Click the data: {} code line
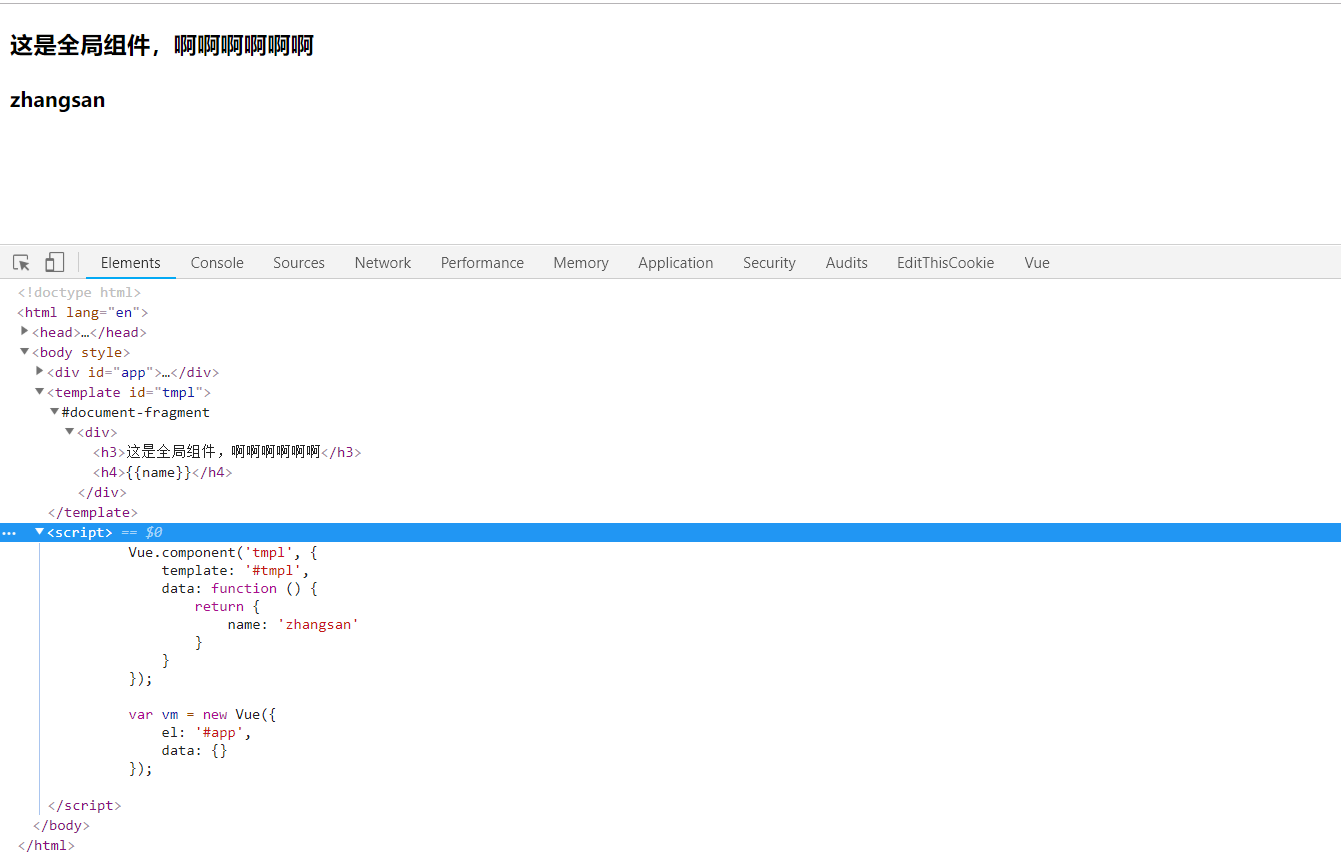Screen dimensions: 1341x863 (194, 750)
